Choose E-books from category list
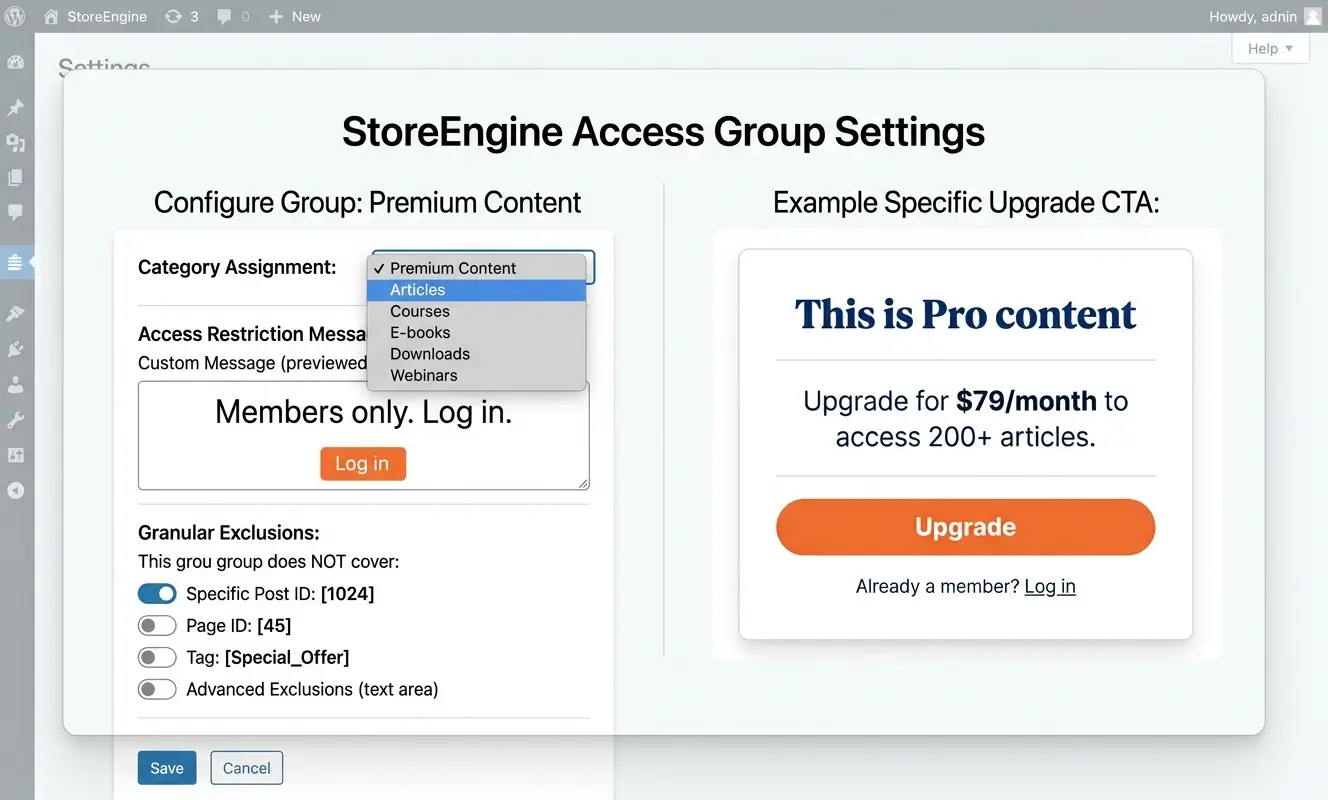The width and height of the screenshot is (1328, 800). (x=476, y=332)
